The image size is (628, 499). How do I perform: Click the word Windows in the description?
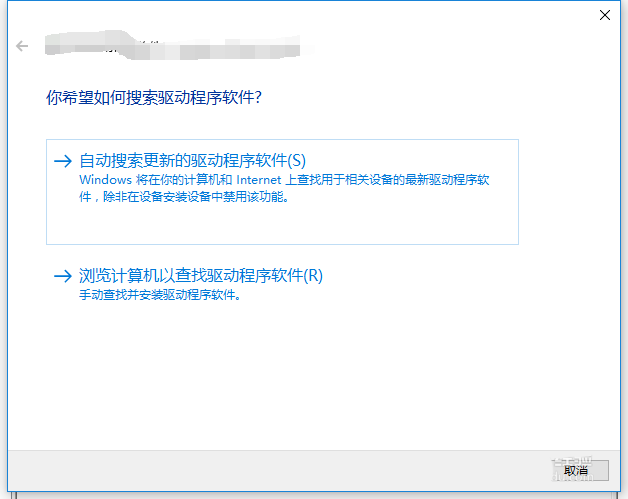[105, 180]
